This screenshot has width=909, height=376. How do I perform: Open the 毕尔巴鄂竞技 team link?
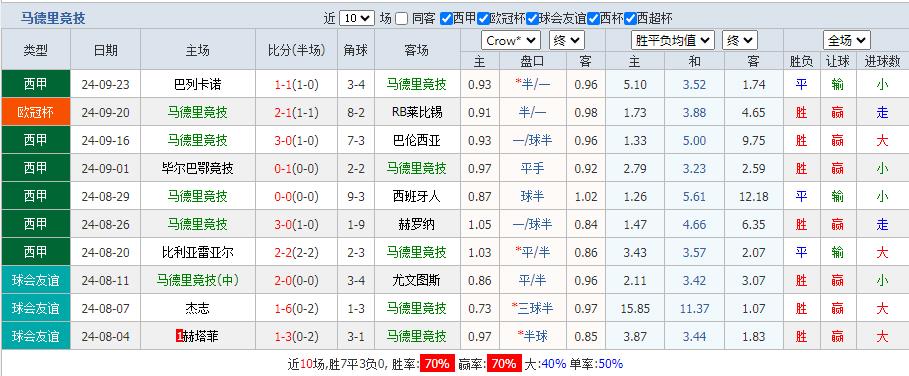point(198,168)
